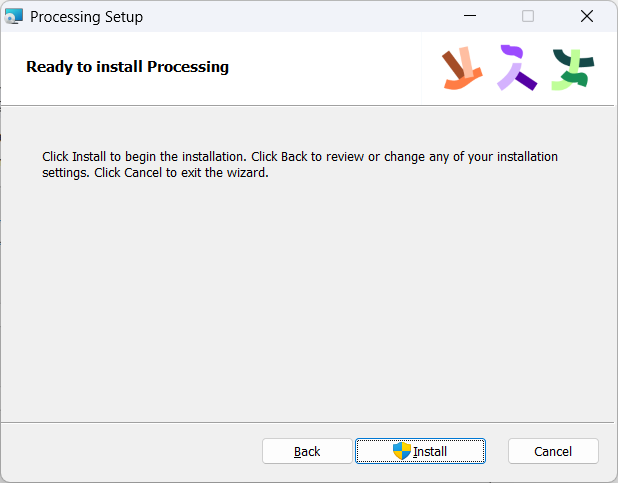Go back to the previous setup step
Viewport: 618px width, 483px height.
(307, 451)
